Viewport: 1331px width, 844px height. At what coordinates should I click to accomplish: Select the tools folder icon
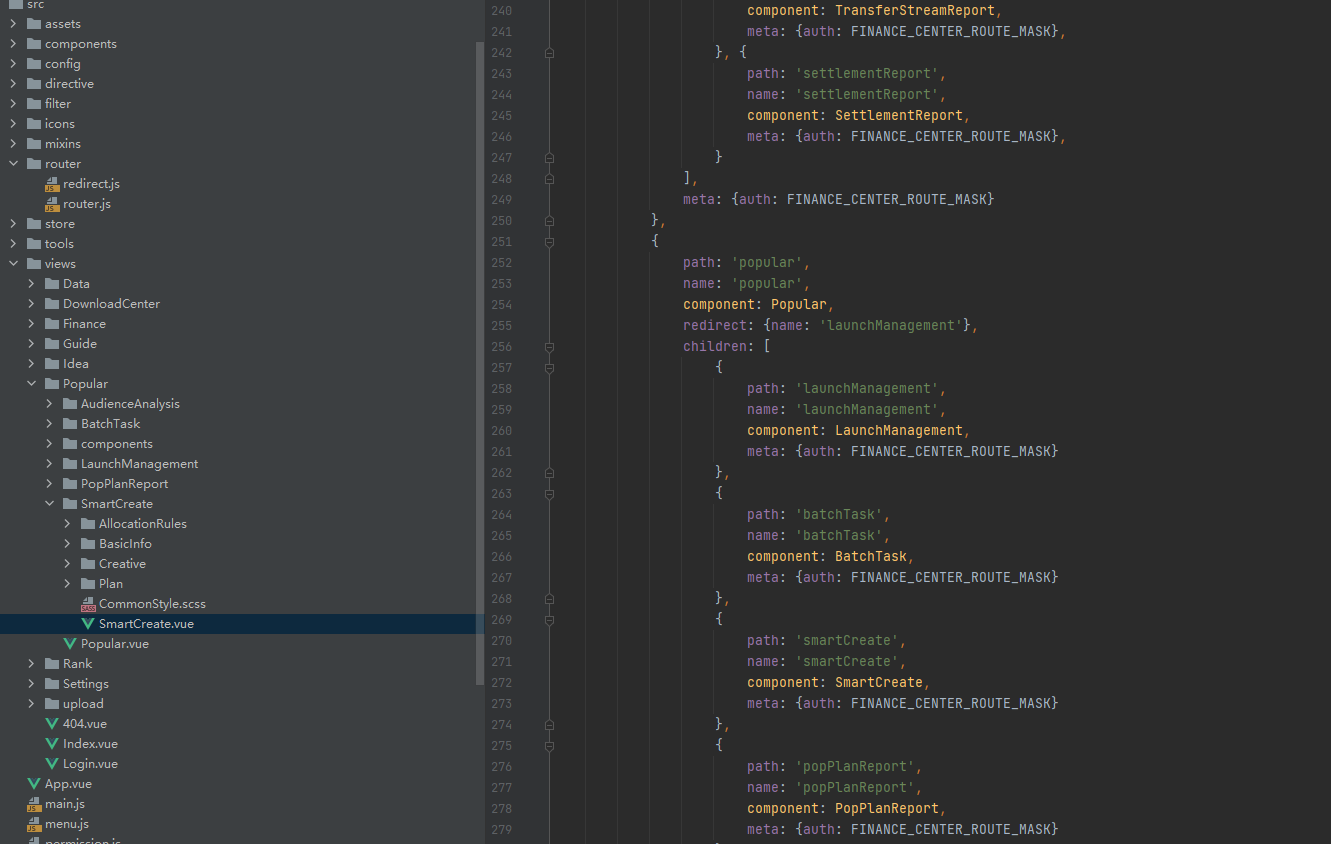(x=34, y=244)
